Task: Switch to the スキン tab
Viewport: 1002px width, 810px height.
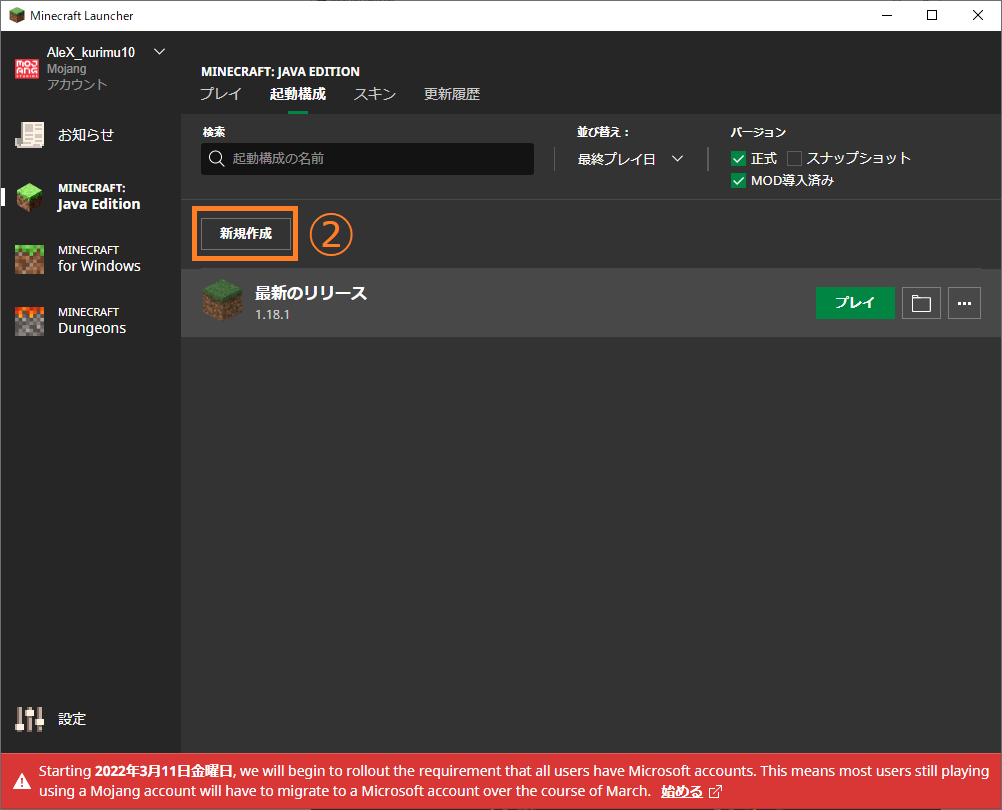Action: (375, 94)
